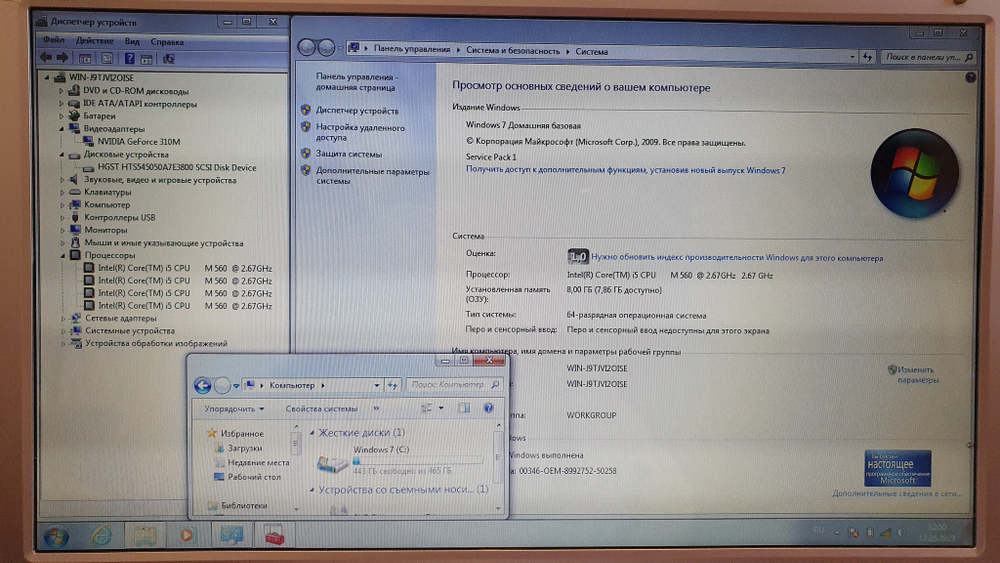Collapse Устройства со съемными носителями group
This screenshot has height=563, width=1000.
point(312,490)
